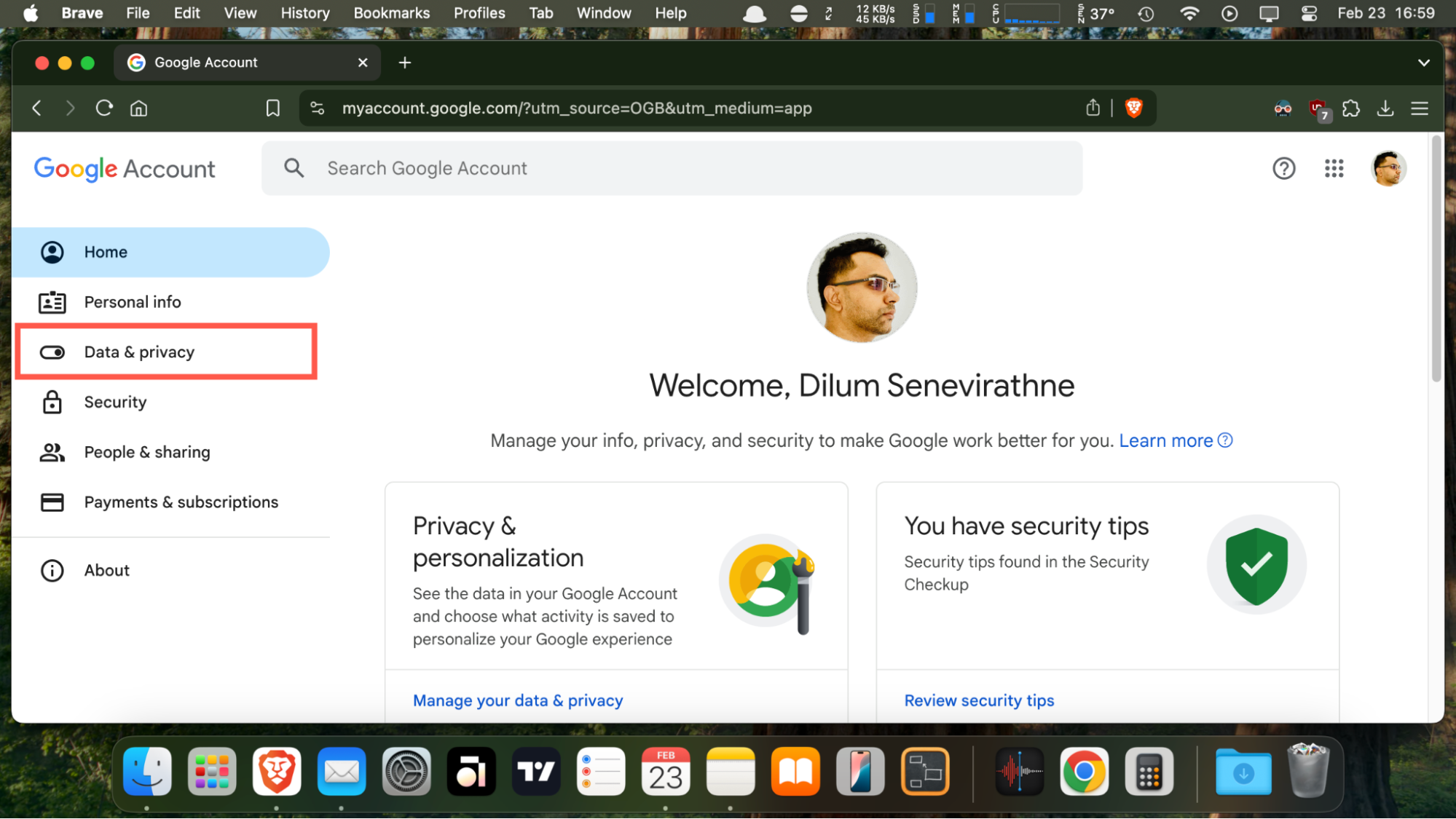
Task: Open the History menu
Action: tap(305, 13)
